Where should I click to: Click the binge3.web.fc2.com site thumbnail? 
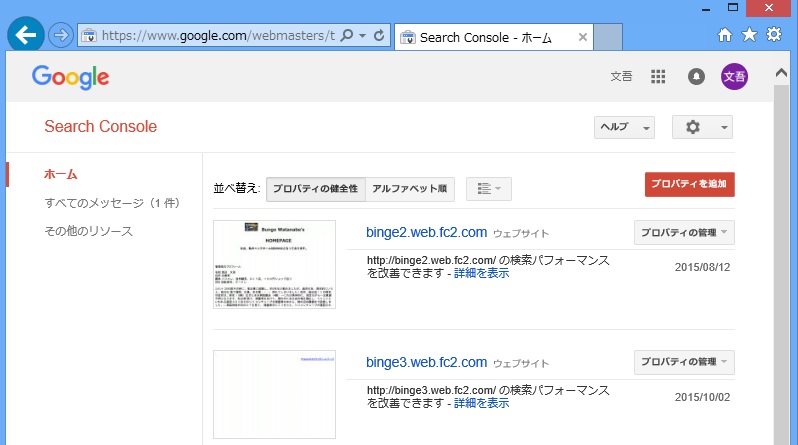pyautogui.click(x=274, y=394)
